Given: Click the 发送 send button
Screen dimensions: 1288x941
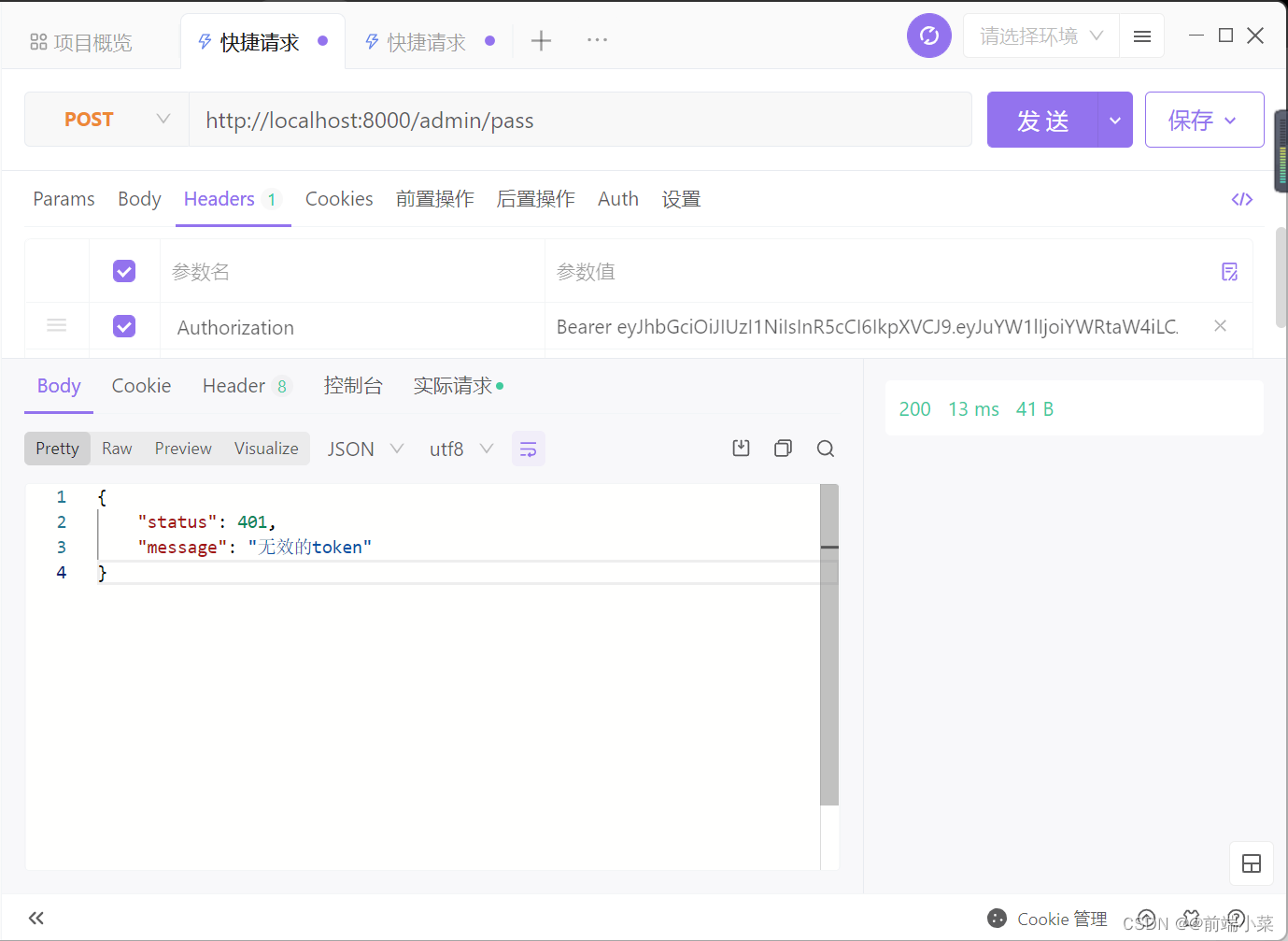Looking at the screenshot, I should 1040,120.
